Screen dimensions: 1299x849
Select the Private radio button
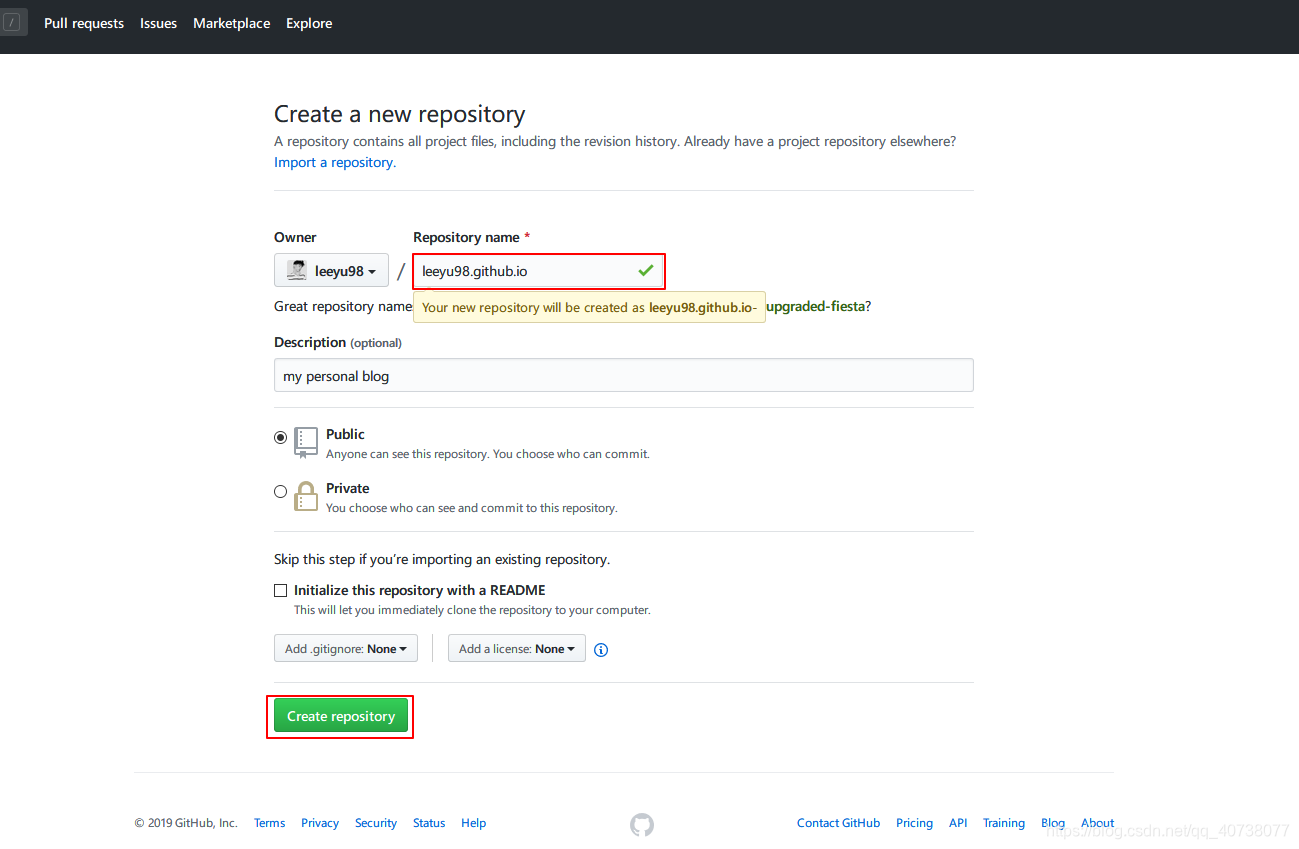coord(280,491)
